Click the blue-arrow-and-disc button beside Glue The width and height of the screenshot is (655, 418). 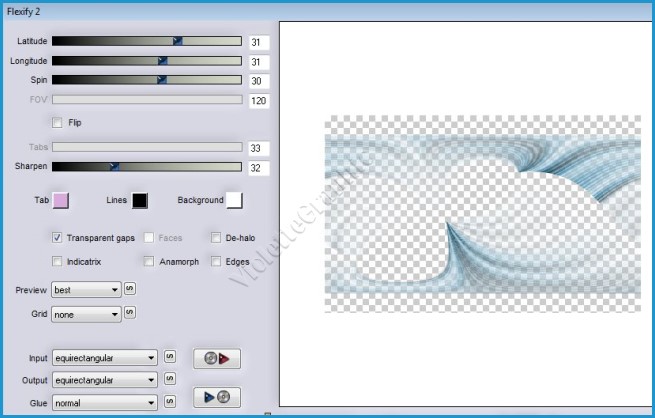[216, 397]
